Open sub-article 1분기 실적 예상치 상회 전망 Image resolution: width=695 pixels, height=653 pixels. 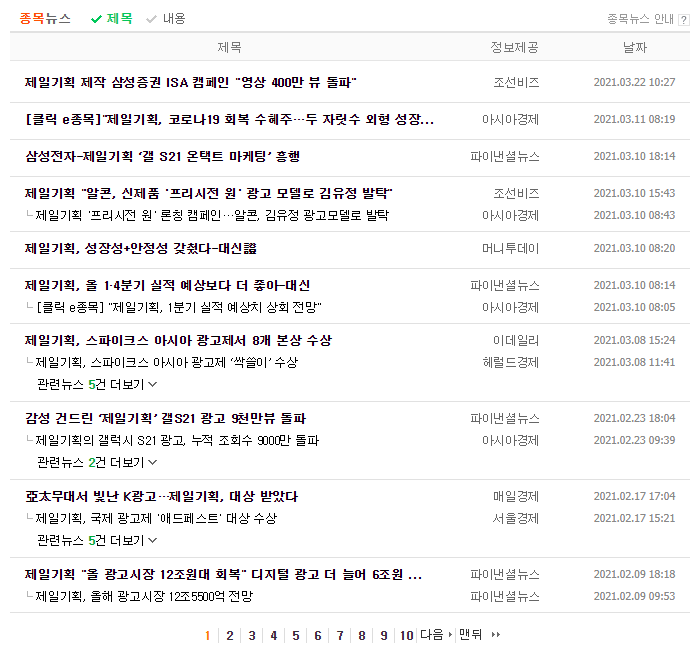pyautogui.click(x=179, y=307)
